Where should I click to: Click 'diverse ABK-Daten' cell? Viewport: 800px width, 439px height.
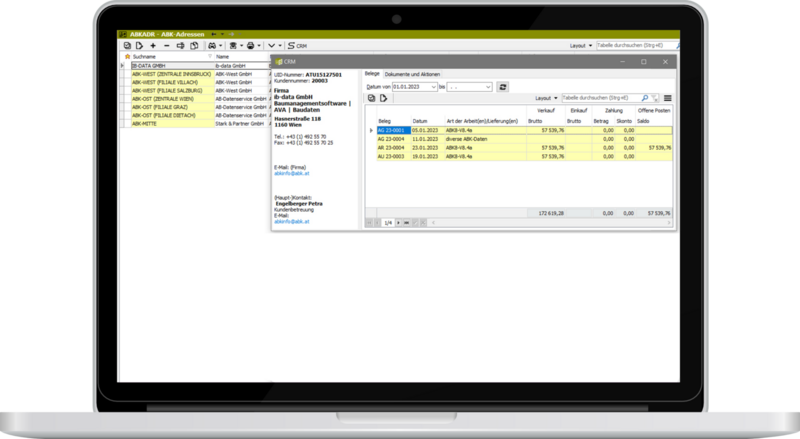coord(485,139)
